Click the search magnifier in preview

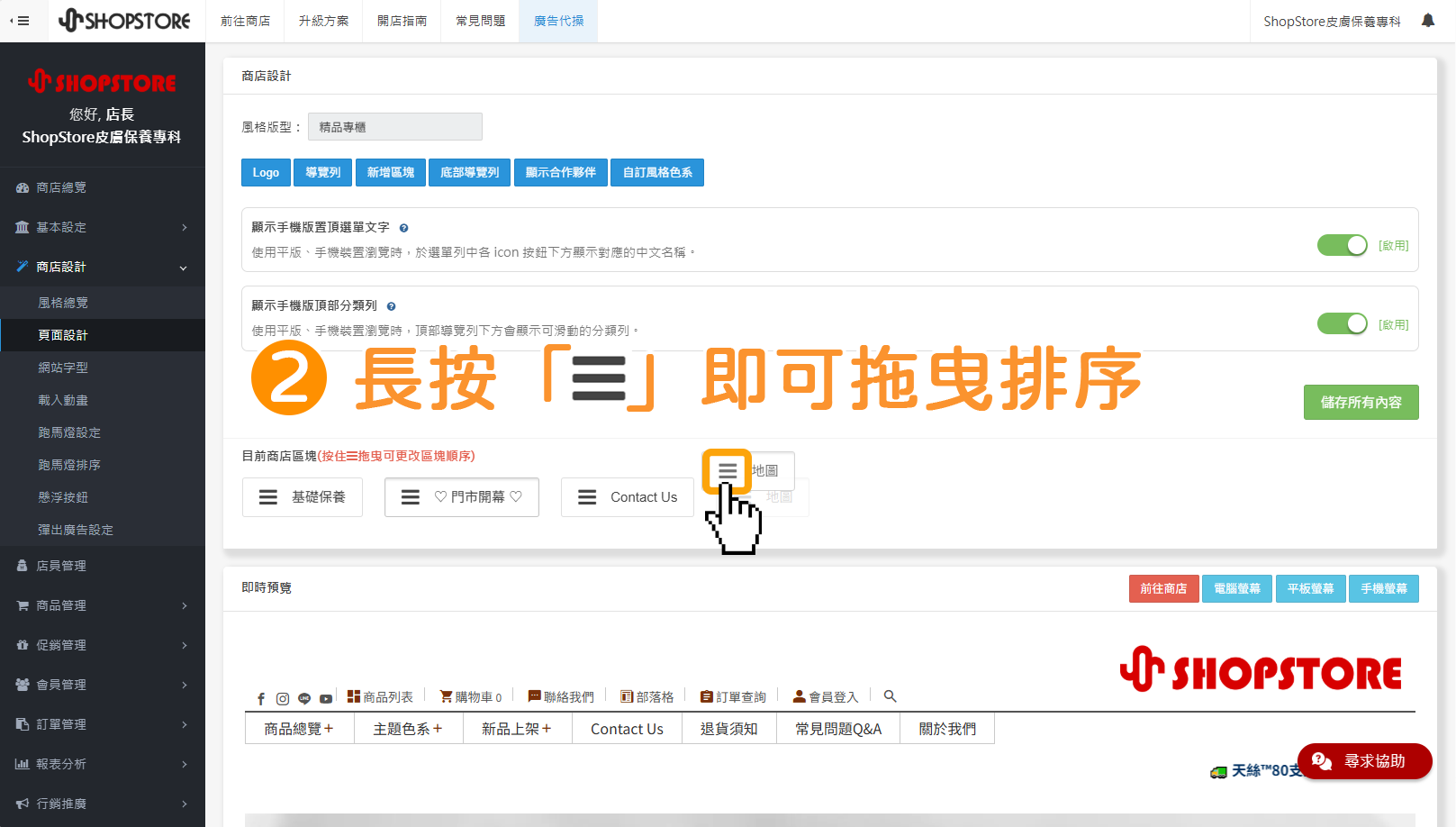(x=890, y=696)
